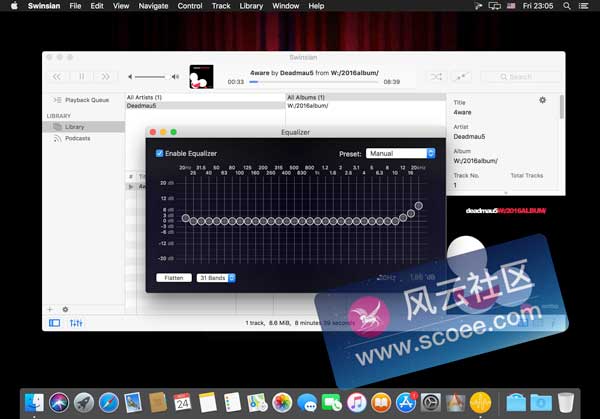Open Maps from the Dock
The height and width of the screenshot is (419, 600).
tap(257, 402)
